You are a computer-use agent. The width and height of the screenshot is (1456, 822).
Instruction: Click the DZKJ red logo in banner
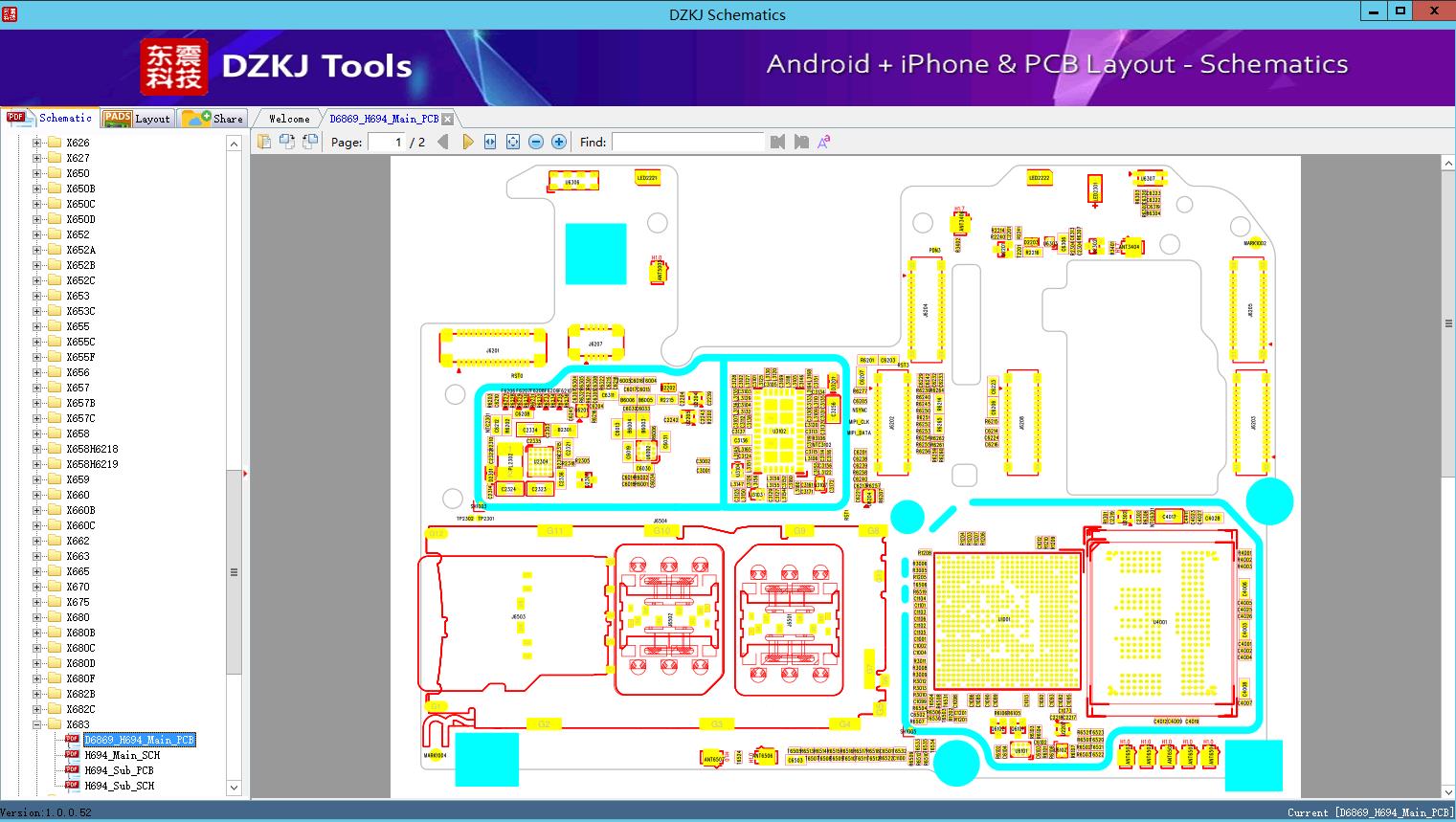(x=174, y=67)
